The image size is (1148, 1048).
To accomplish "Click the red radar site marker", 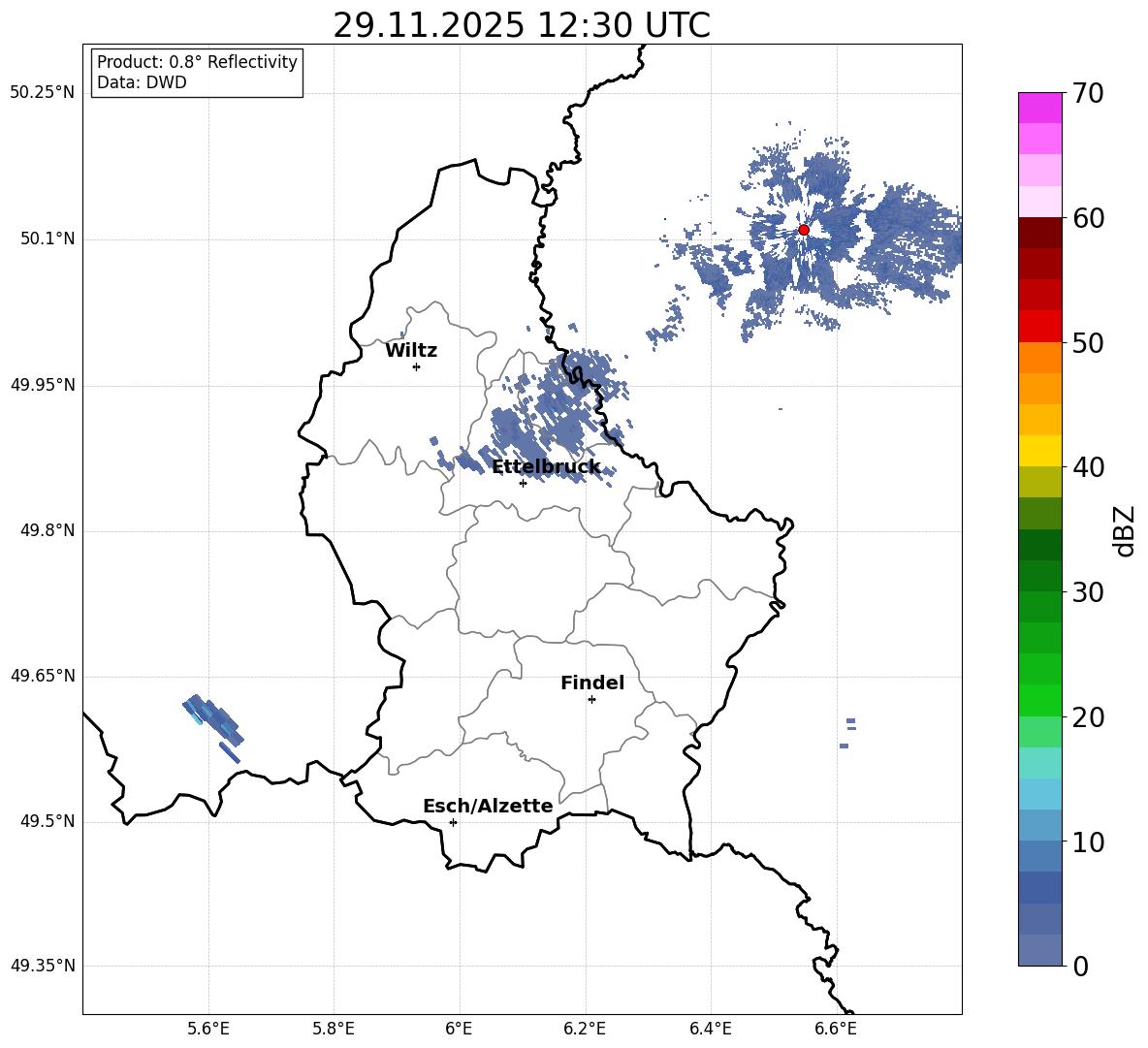I will point(803,230).
